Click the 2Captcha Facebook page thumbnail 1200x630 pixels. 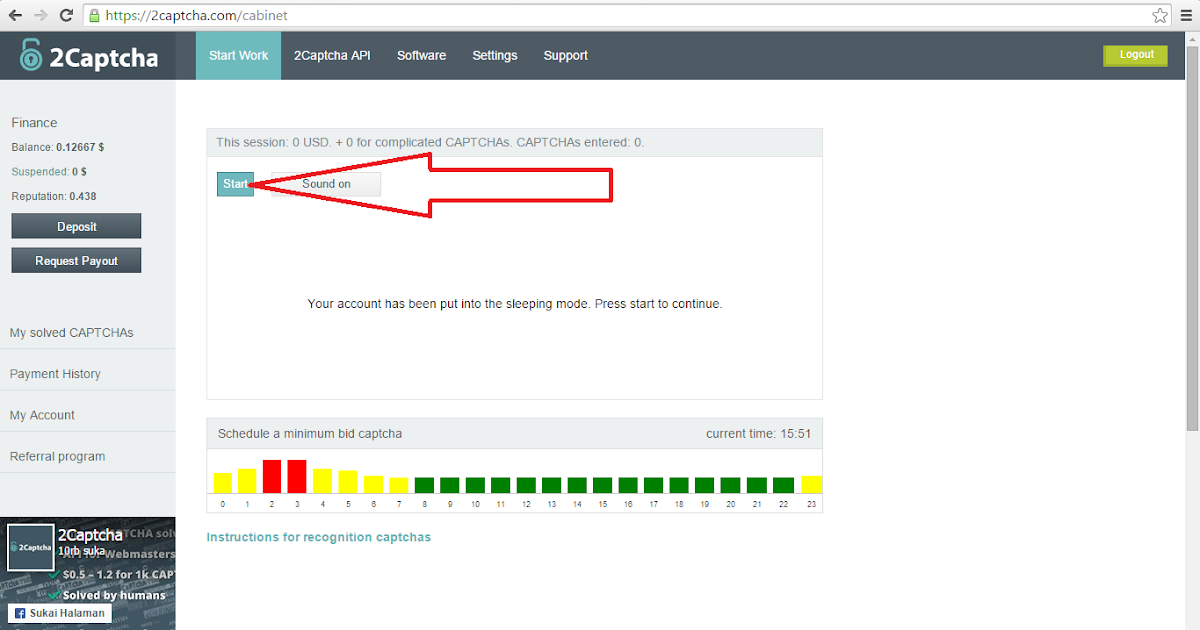31,547
